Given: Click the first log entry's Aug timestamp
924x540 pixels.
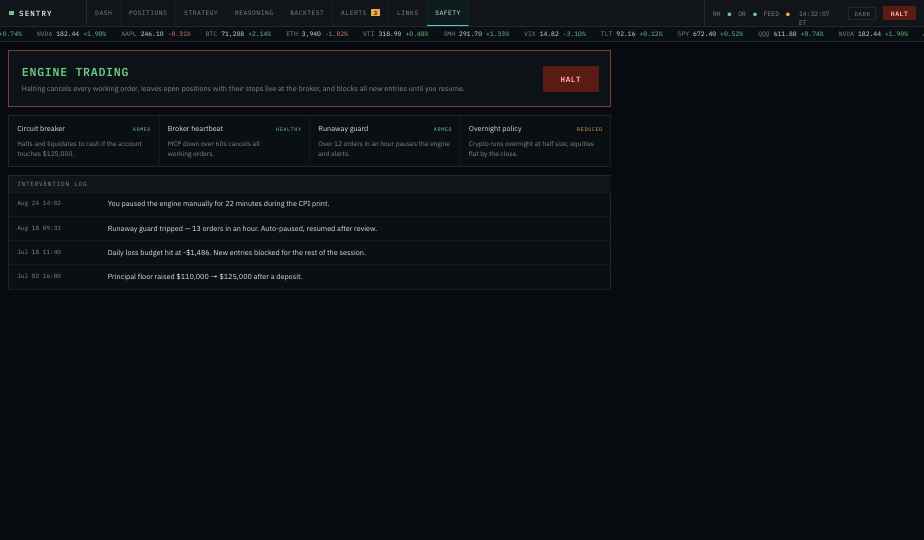Looking at the screenshot, I should [39, 203].
